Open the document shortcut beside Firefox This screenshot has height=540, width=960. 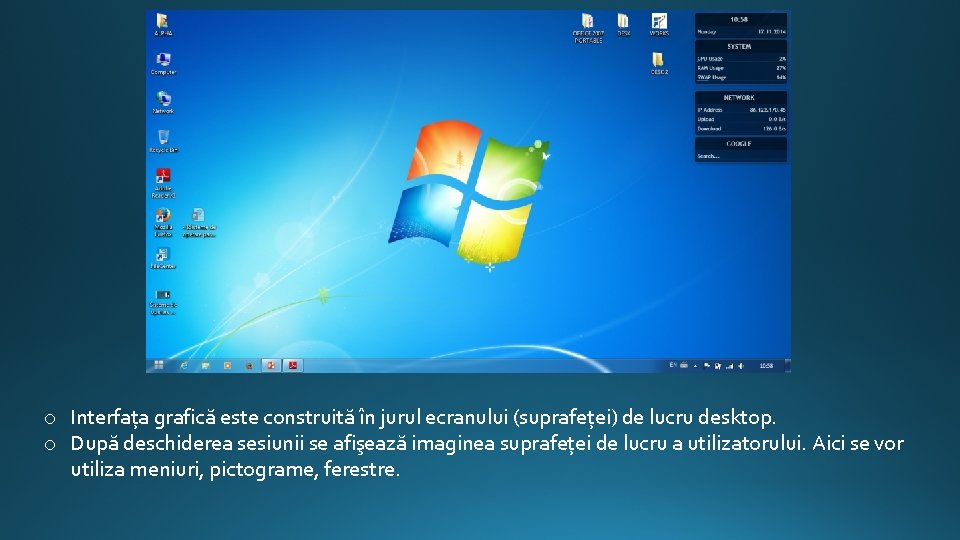click(198, 222)
